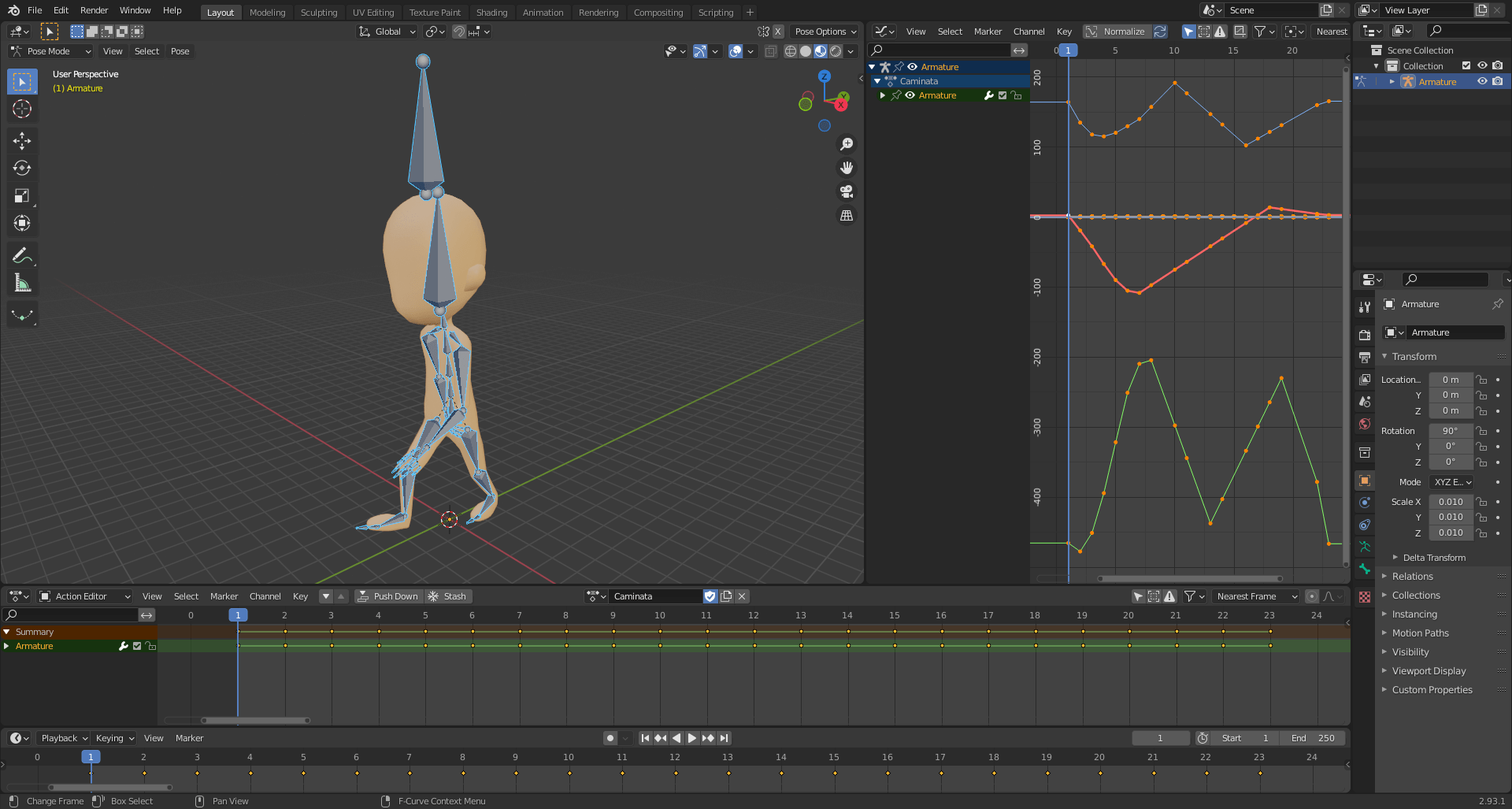Jump to the start frame playback button
The height and width of the screenshot is (809, 1512).
(645, 738)
